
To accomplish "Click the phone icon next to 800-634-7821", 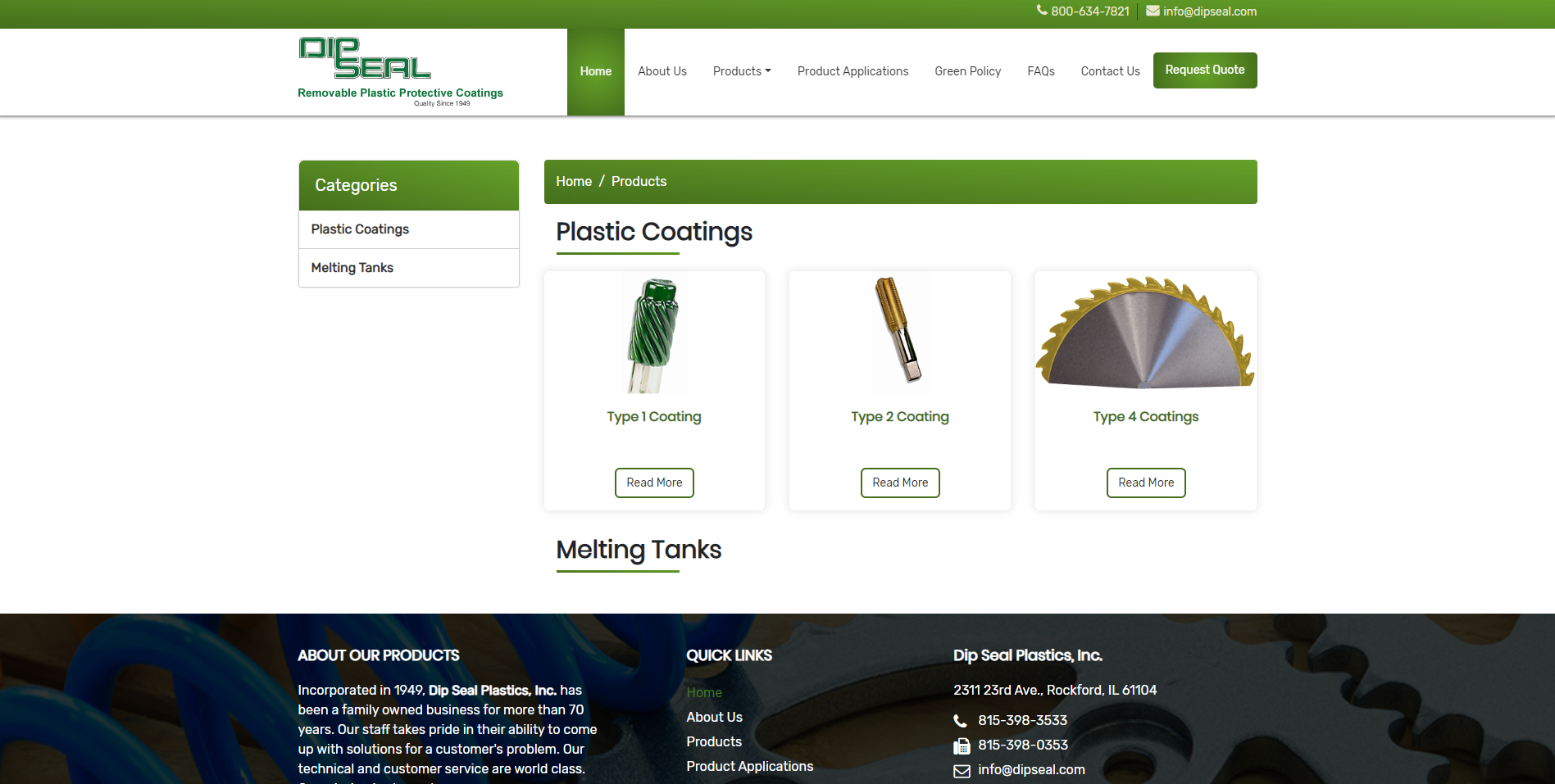I will (x=1040, y=11).
